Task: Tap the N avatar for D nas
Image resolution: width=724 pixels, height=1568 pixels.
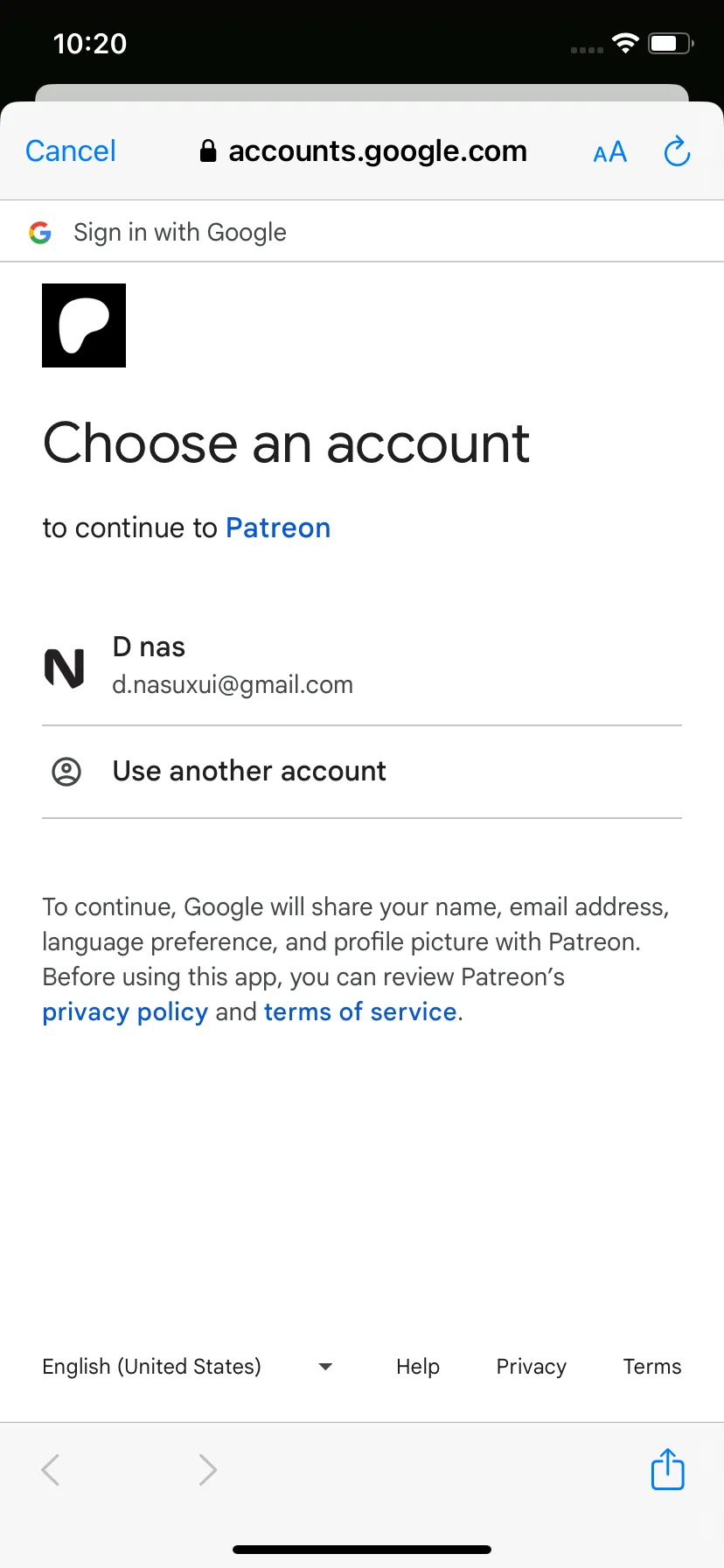Action: 65,668
